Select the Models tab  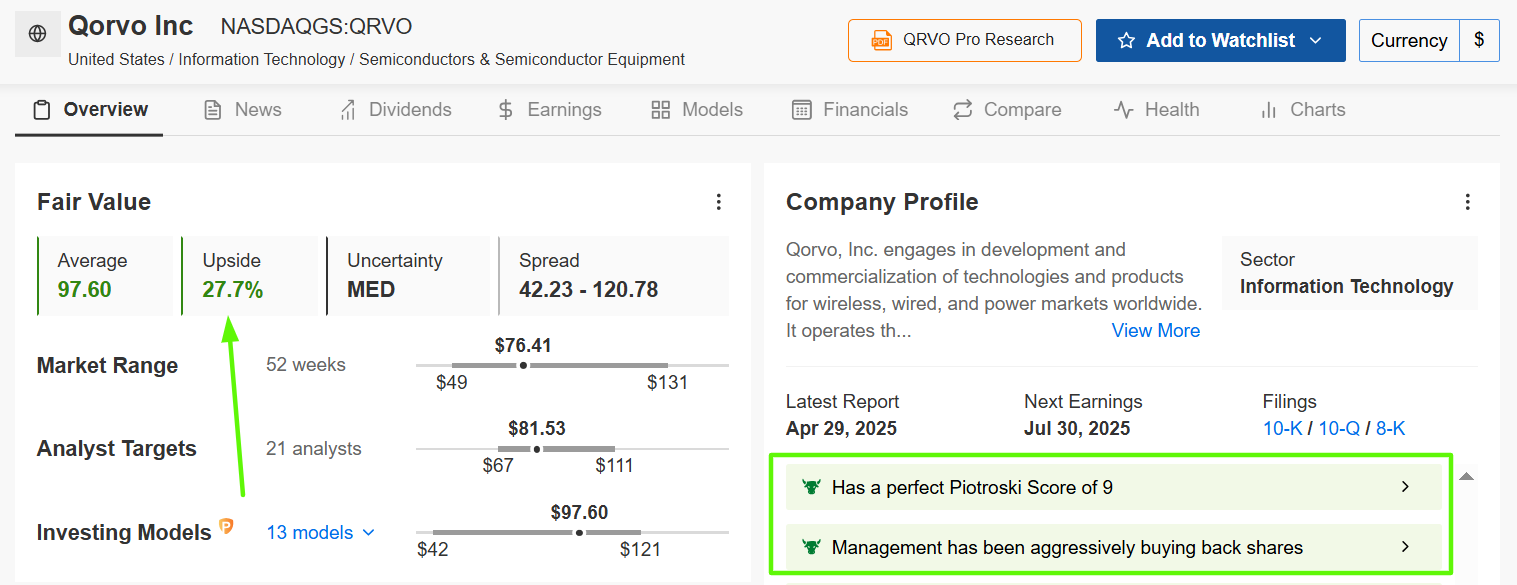[x=696, y=110]
